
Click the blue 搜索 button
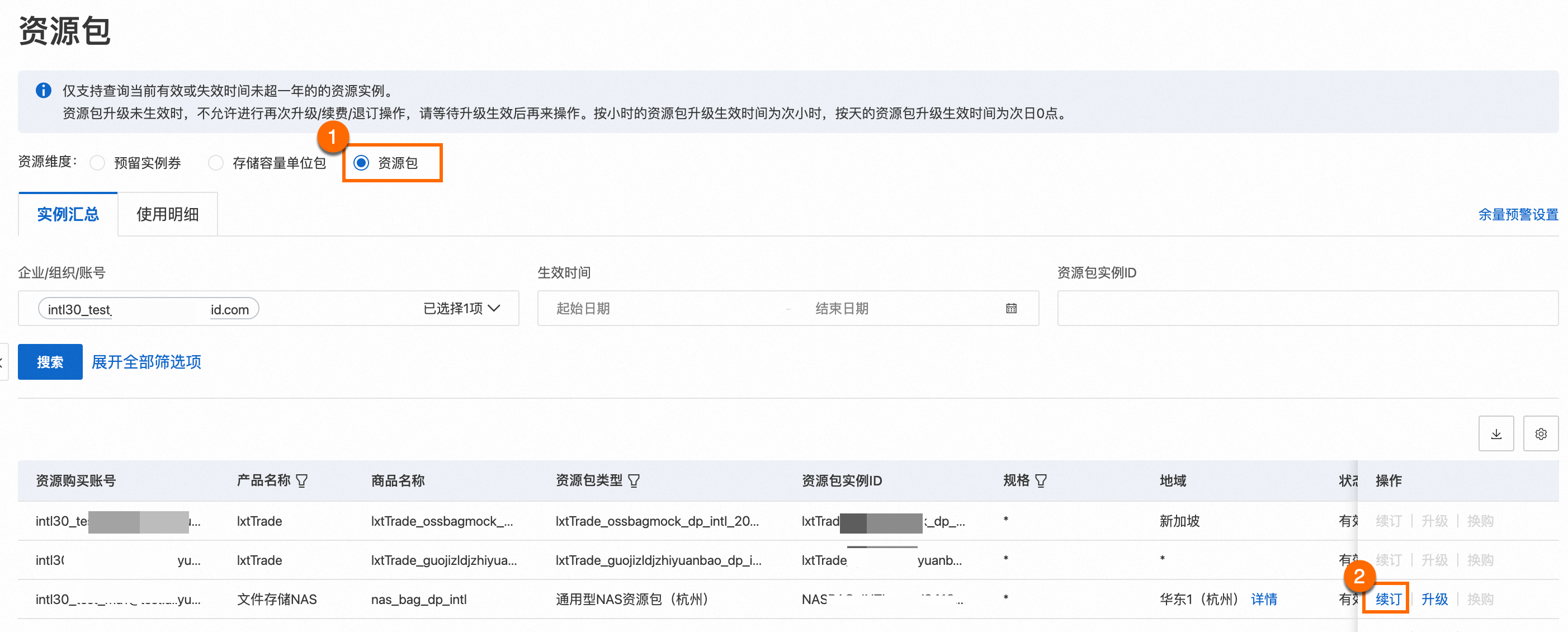pos(50,362)
